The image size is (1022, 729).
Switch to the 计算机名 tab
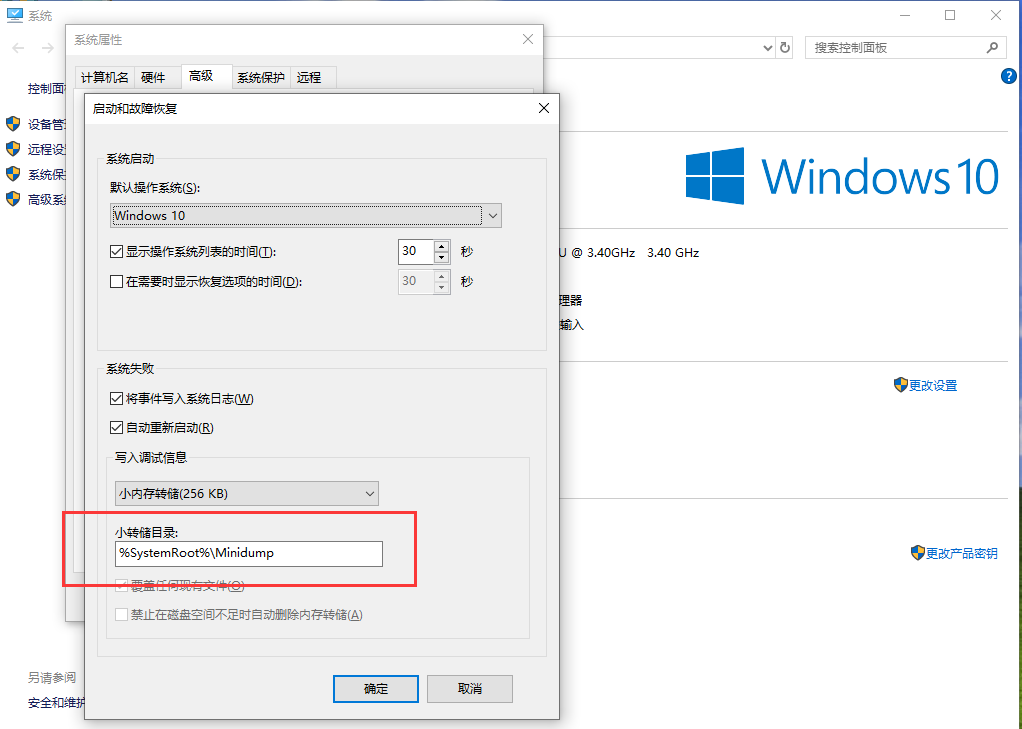tap(104, 78)
